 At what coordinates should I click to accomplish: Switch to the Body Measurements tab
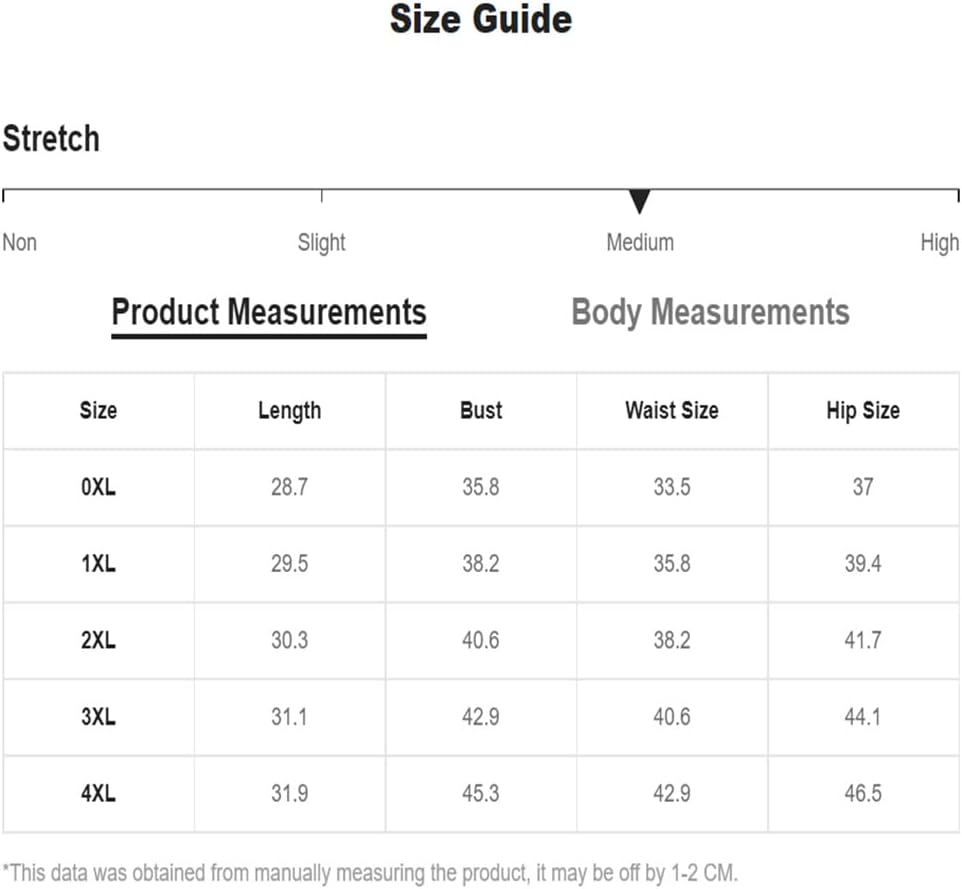pyautogui.click(x=710, y=312)
